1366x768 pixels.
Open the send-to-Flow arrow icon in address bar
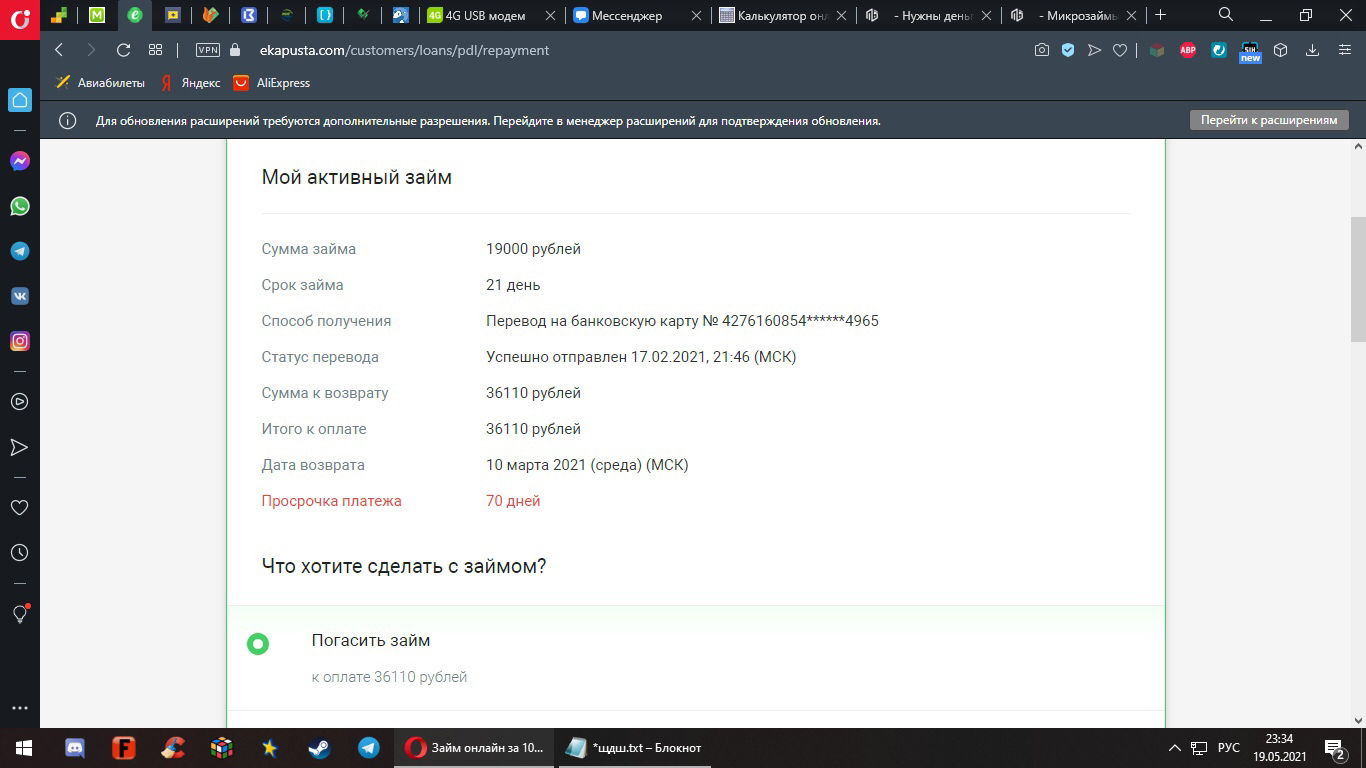point(1094,50)
